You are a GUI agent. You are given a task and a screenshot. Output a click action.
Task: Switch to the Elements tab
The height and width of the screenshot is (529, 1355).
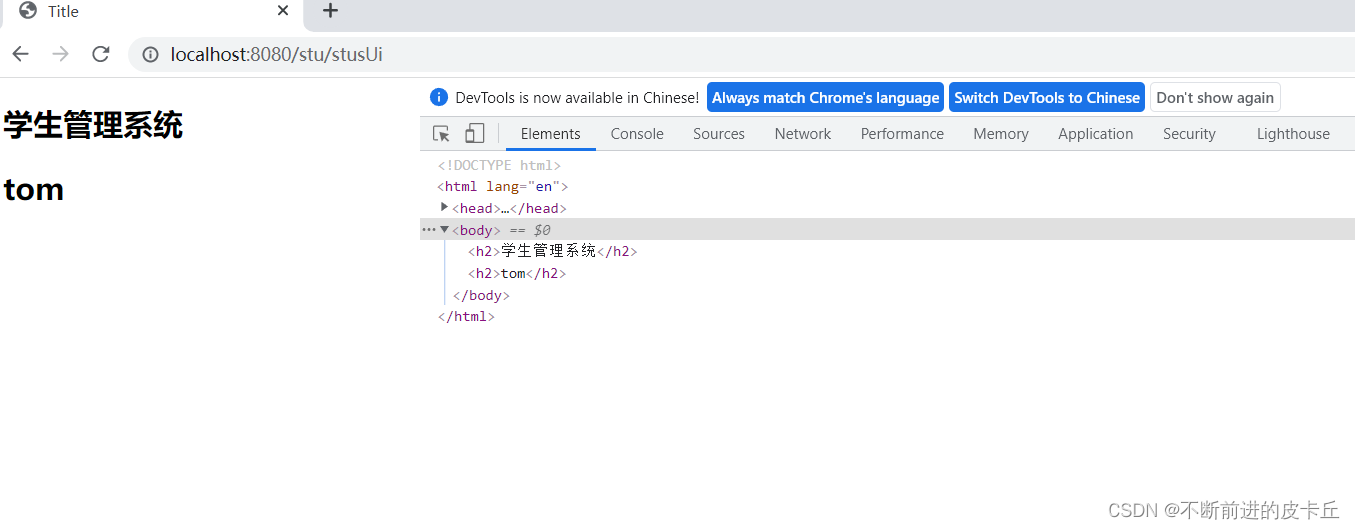[x=550, y=134]
